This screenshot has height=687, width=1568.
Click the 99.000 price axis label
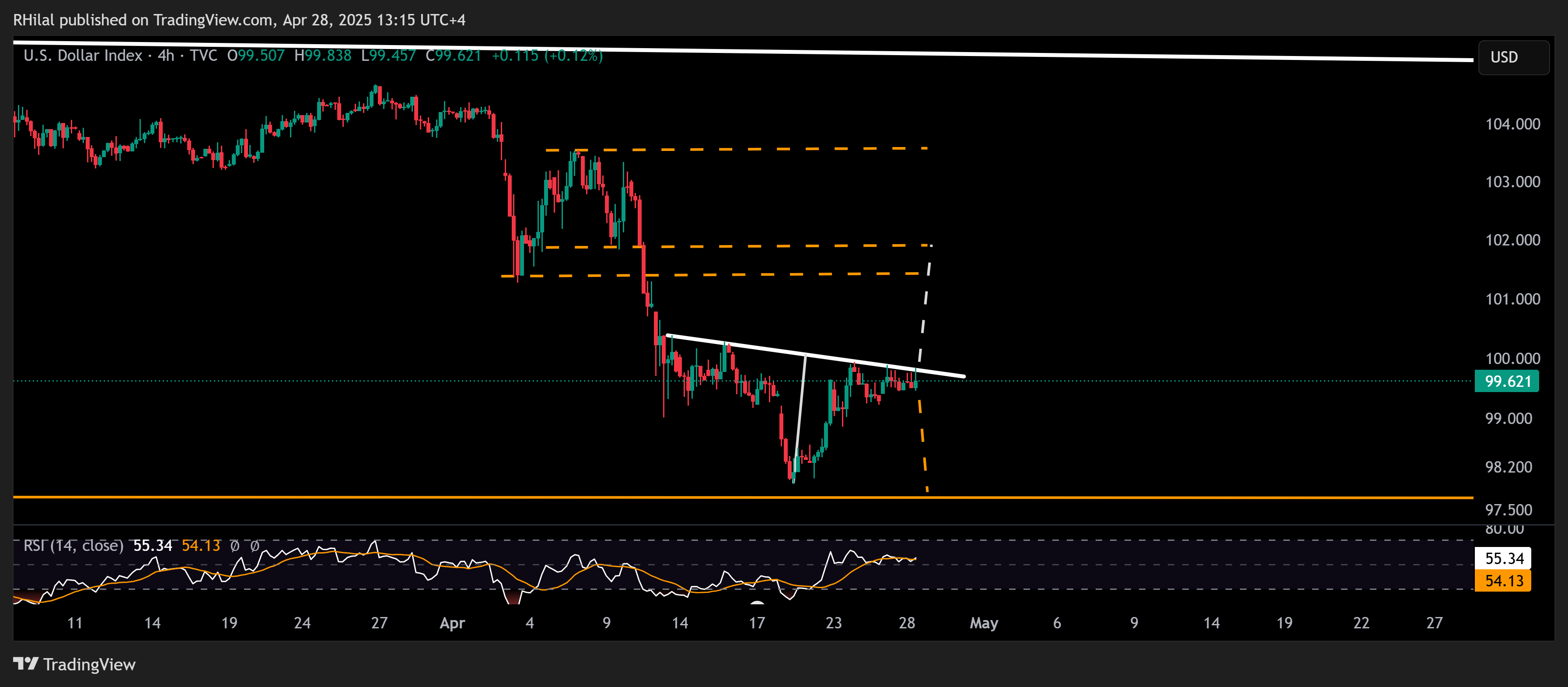[x=1509, y=418]
